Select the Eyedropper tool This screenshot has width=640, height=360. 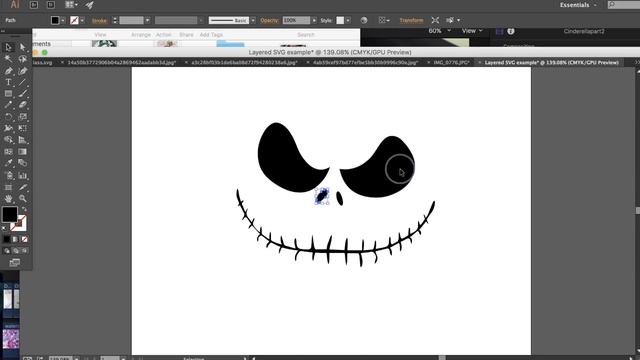8,163
